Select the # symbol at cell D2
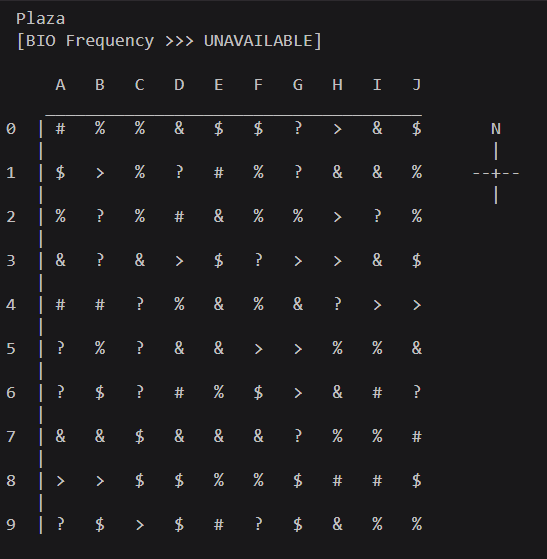This screenshot has height=559, width=547. point(179,217)
